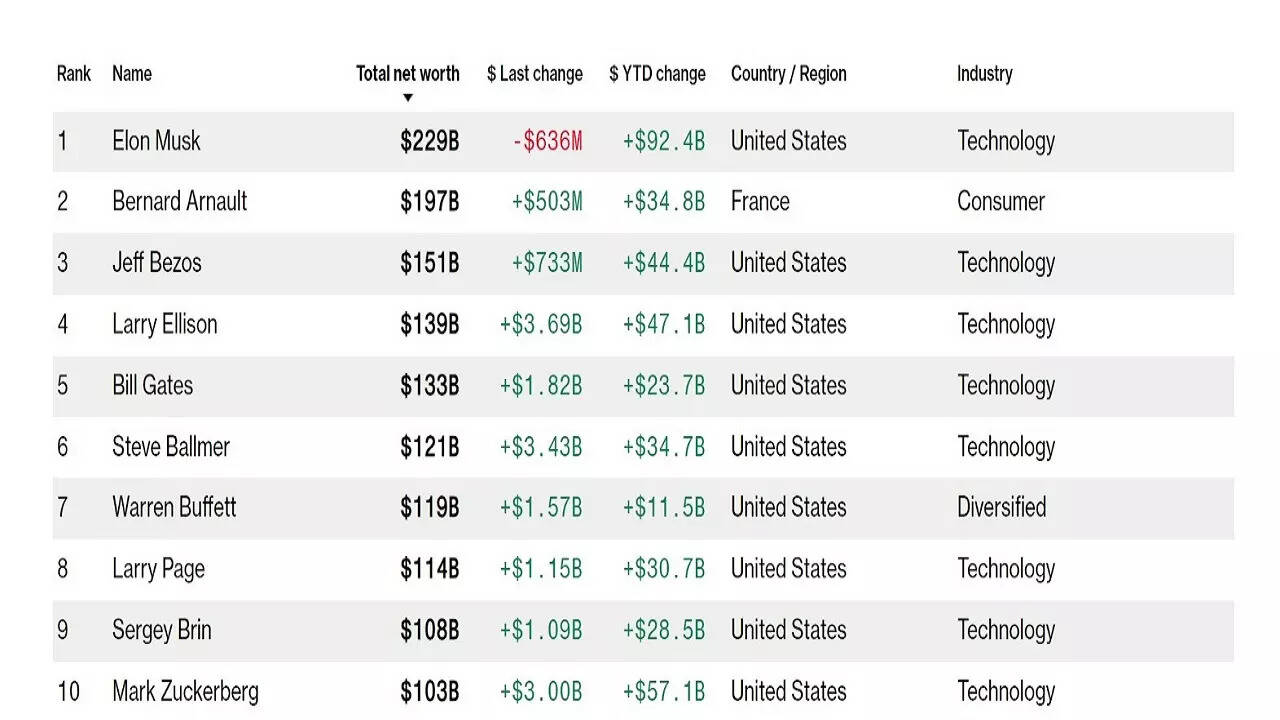Viewport: 1280px width, 720px height.
Task: Sort table by Name column header
Action: click(x=132, y=74)
